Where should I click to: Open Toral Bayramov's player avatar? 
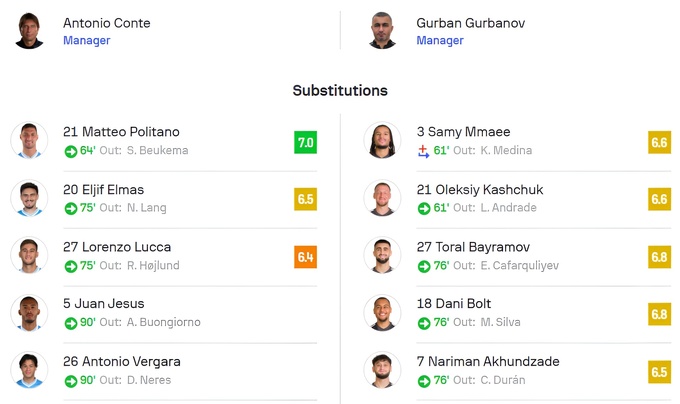[x=384, y=256]
